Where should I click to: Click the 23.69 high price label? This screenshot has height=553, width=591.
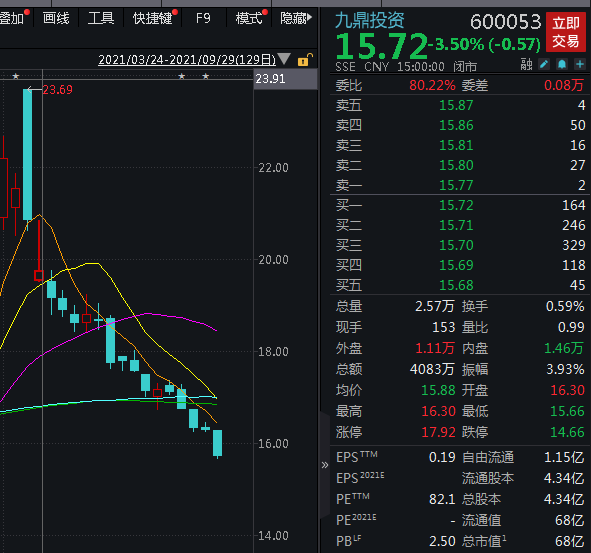click(x=57, y=90)
